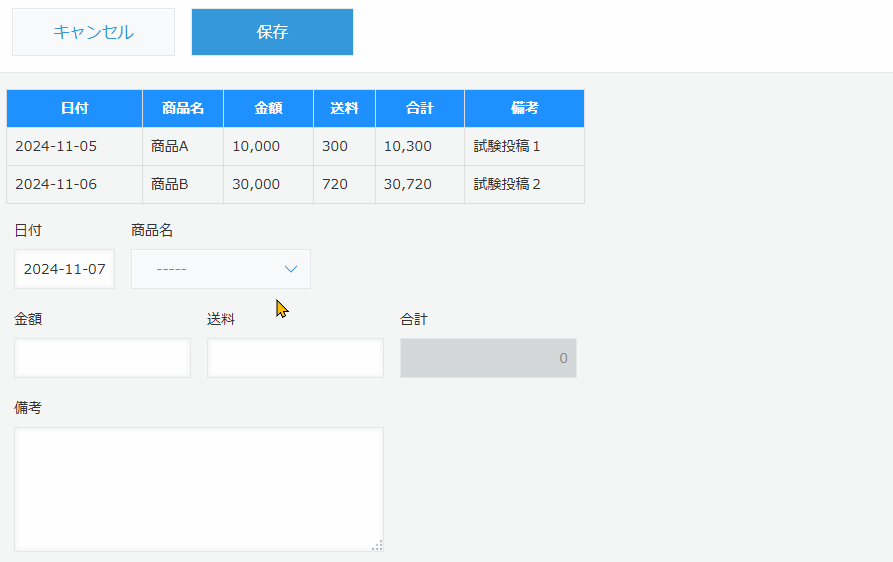Click inside the 備考 text area
Image resolution: width=893 pixels, height=562 pixels.
tap(198, 489)
